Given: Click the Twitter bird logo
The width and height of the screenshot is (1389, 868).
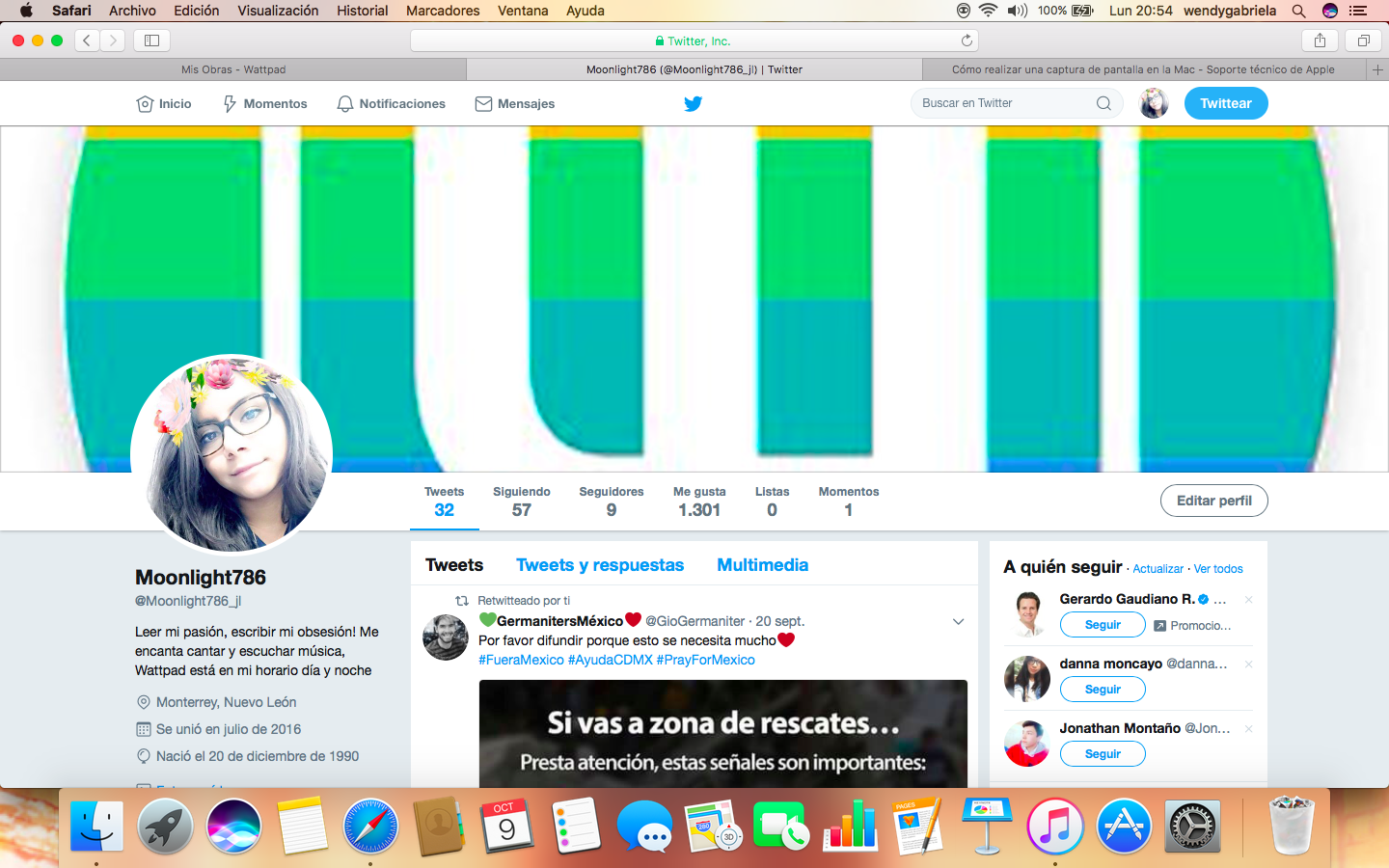Looking at the screenshot, I should pyautogui.click(x=693, y=104).
